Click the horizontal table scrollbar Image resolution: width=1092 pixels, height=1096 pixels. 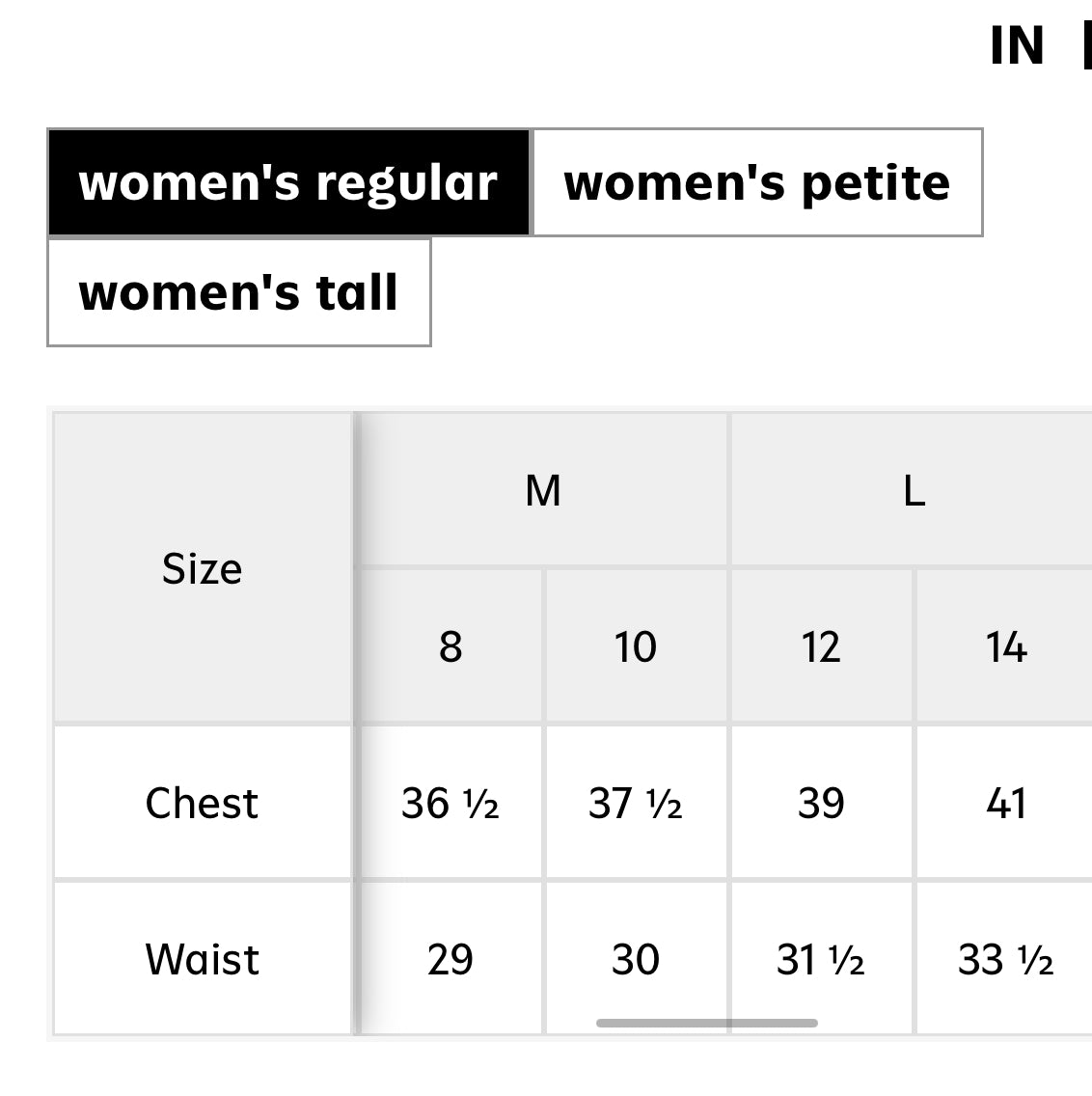[707, 1023]
